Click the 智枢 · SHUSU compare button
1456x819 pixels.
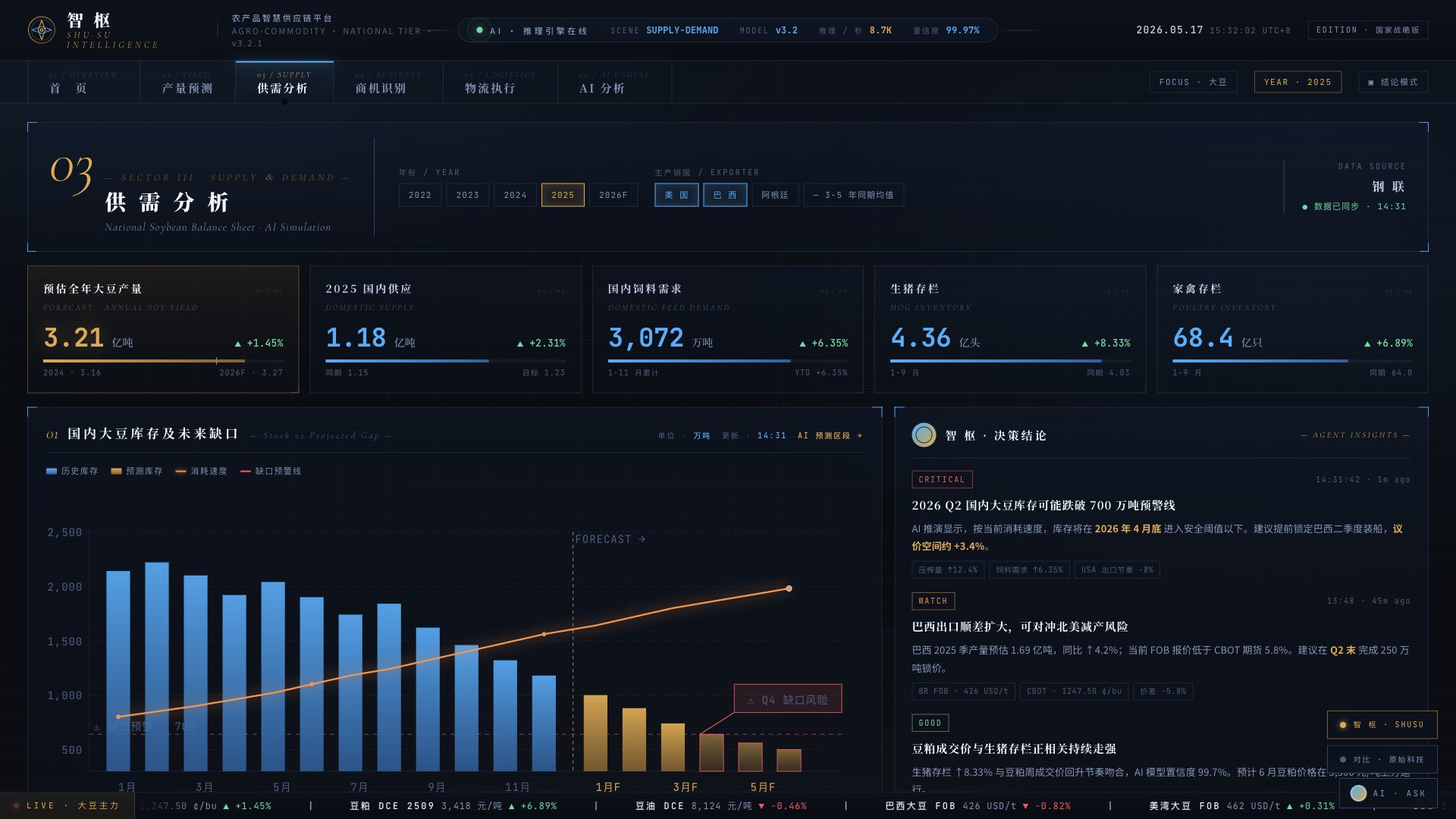coord(1382,725)
